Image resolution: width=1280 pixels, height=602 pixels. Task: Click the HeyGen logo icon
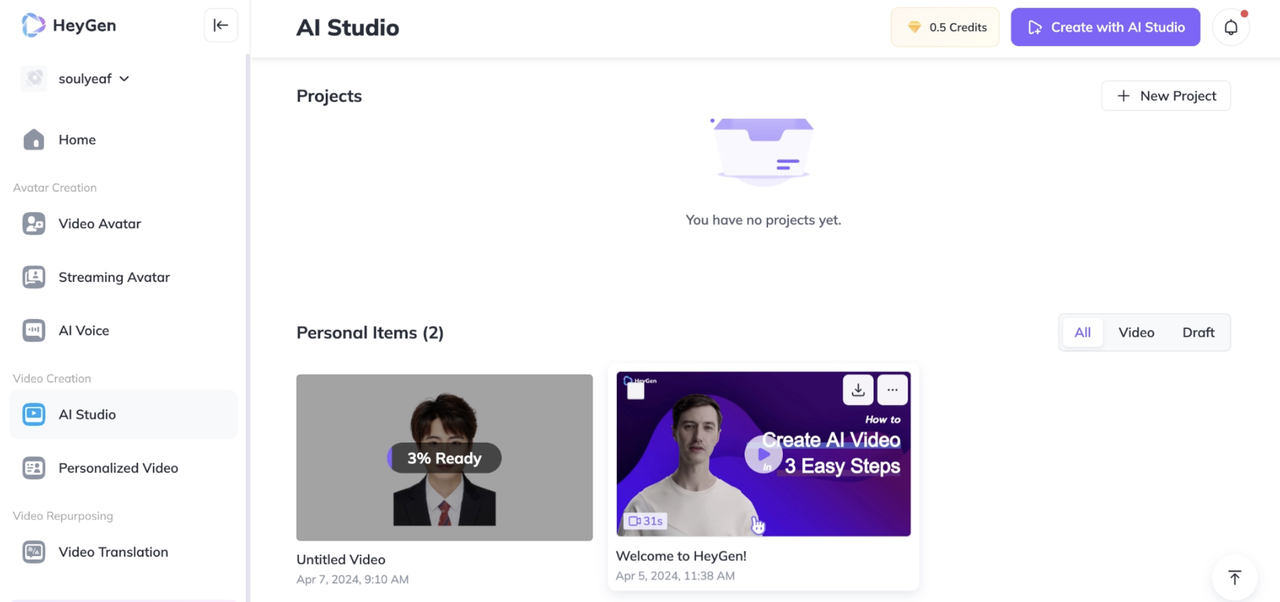(33, 25)
